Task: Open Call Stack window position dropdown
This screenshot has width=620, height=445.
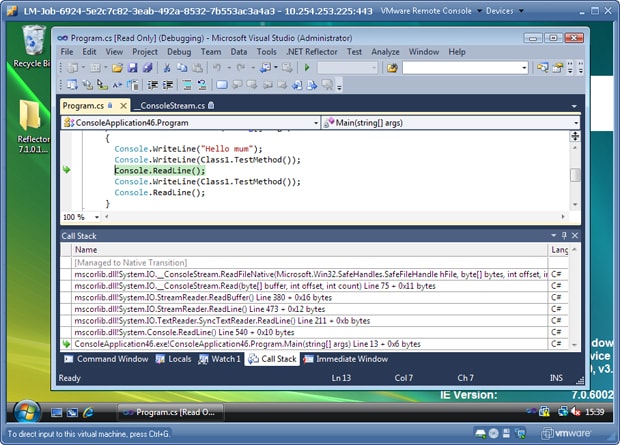Action: click(554, 236)
